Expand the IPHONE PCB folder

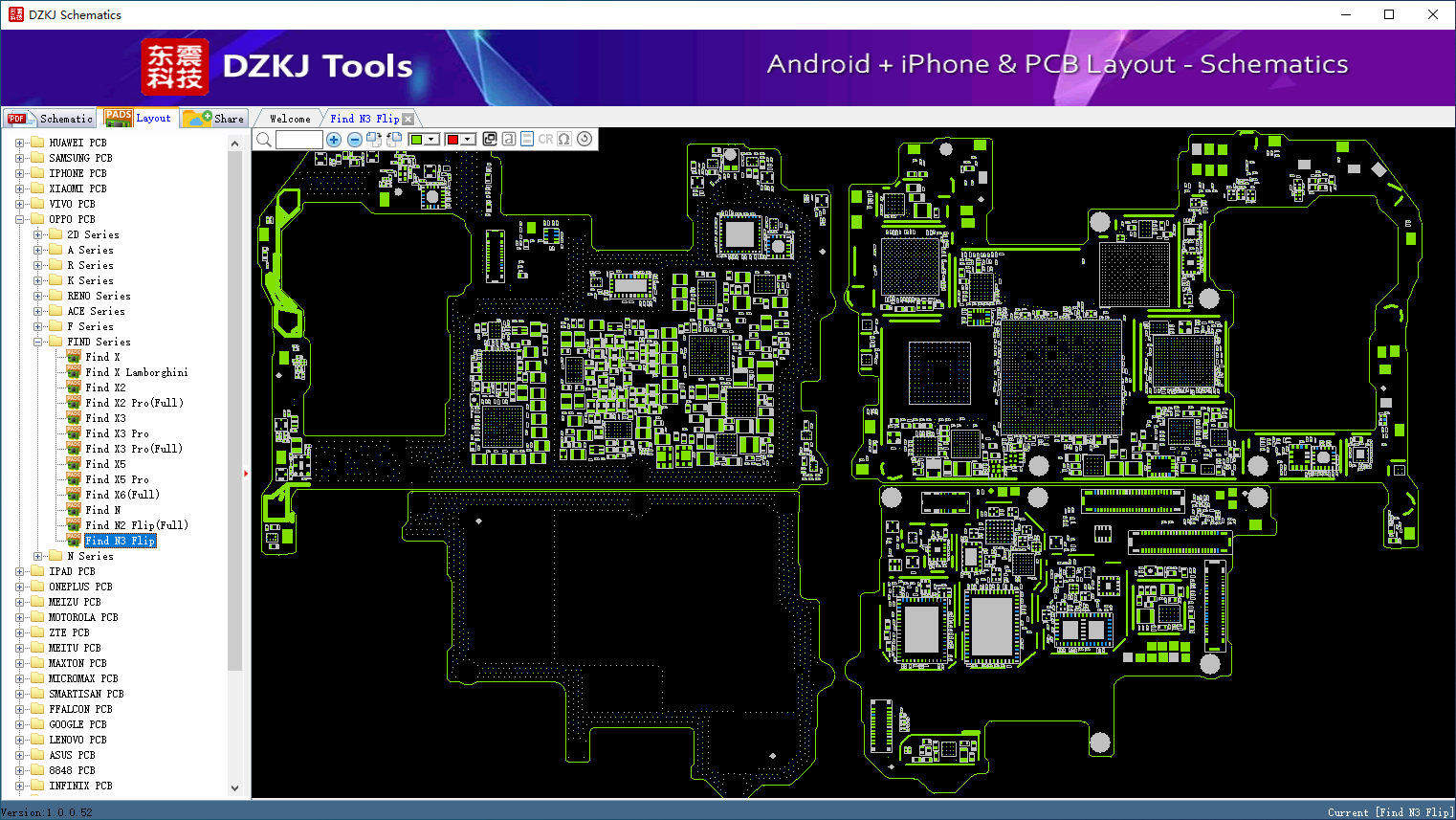click(19, 173)
